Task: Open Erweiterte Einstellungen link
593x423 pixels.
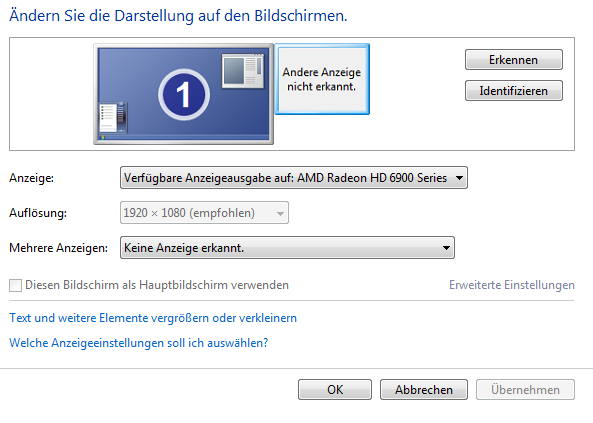Action: click(512, 285)
